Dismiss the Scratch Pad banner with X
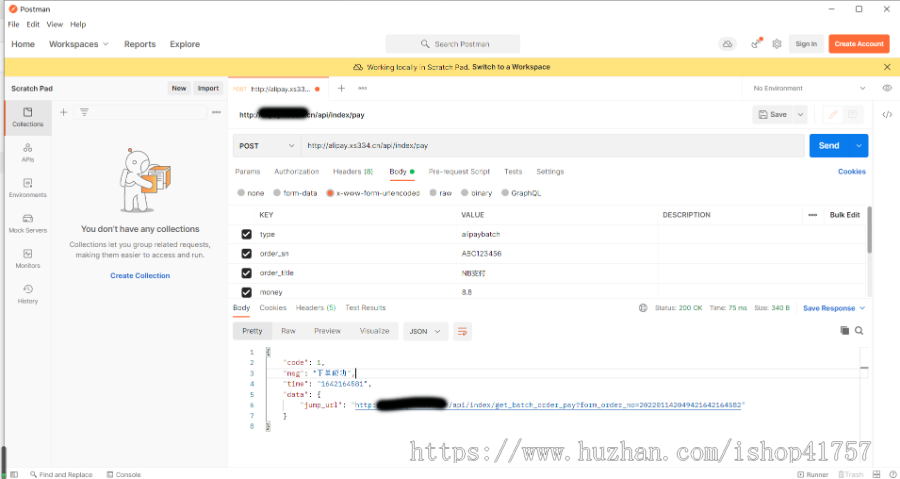This screenshot has width=900, height=479. (x=887, y=67)
